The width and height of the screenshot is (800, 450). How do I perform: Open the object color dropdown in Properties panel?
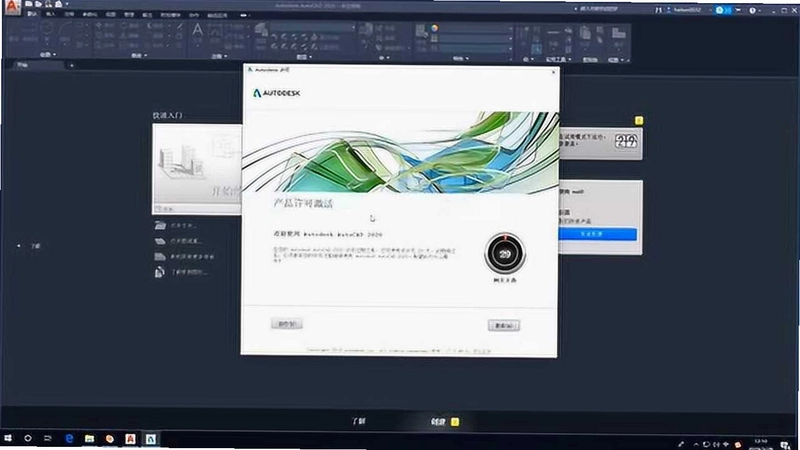(x=475, y=29)
